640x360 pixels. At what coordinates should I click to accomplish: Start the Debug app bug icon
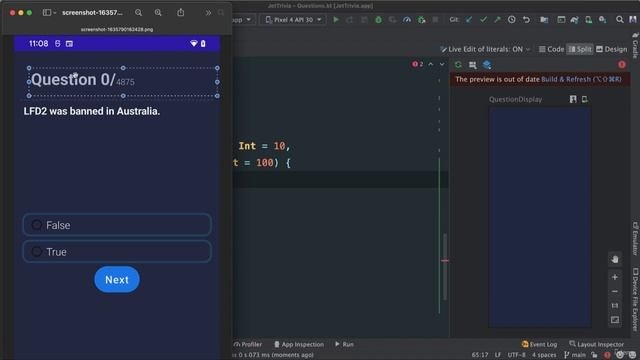(378, 20)
